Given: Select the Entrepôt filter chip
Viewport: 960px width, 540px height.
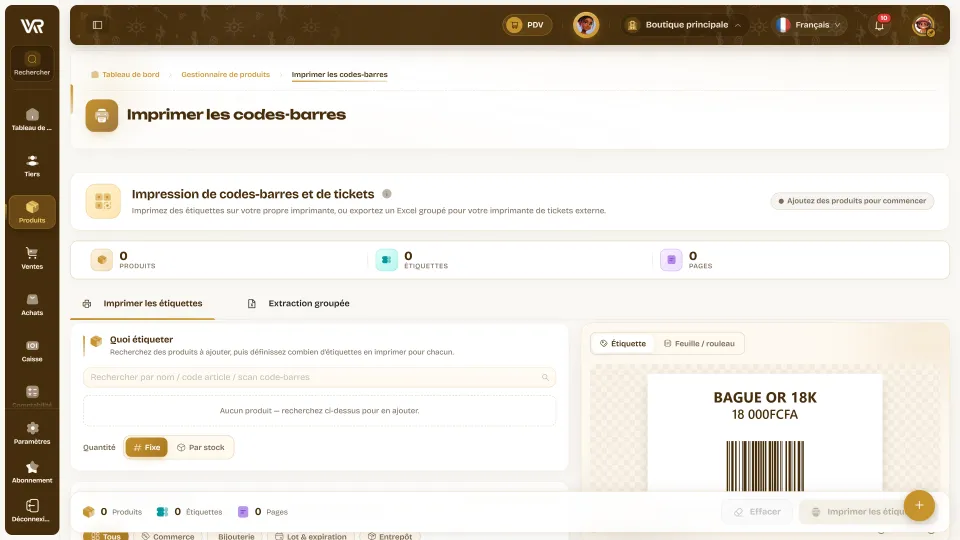Looking at the screenshot, I should [x=390, y=536].
